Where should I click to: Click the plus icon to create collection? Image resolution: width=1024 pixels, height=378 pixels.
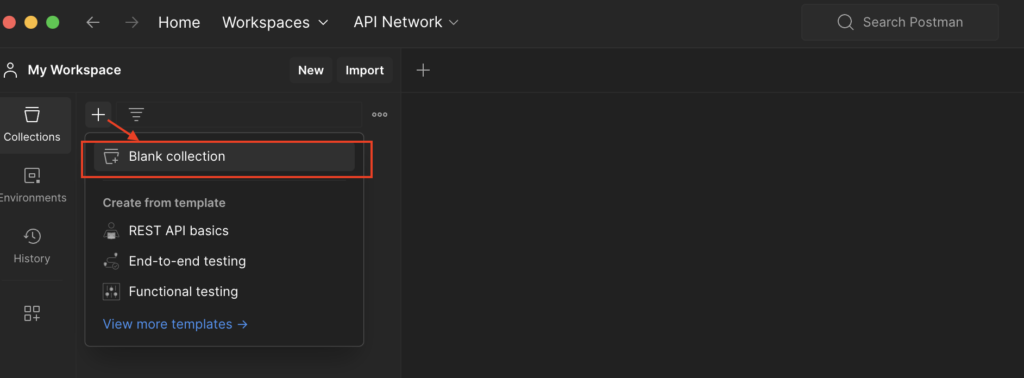pos(98,115)
